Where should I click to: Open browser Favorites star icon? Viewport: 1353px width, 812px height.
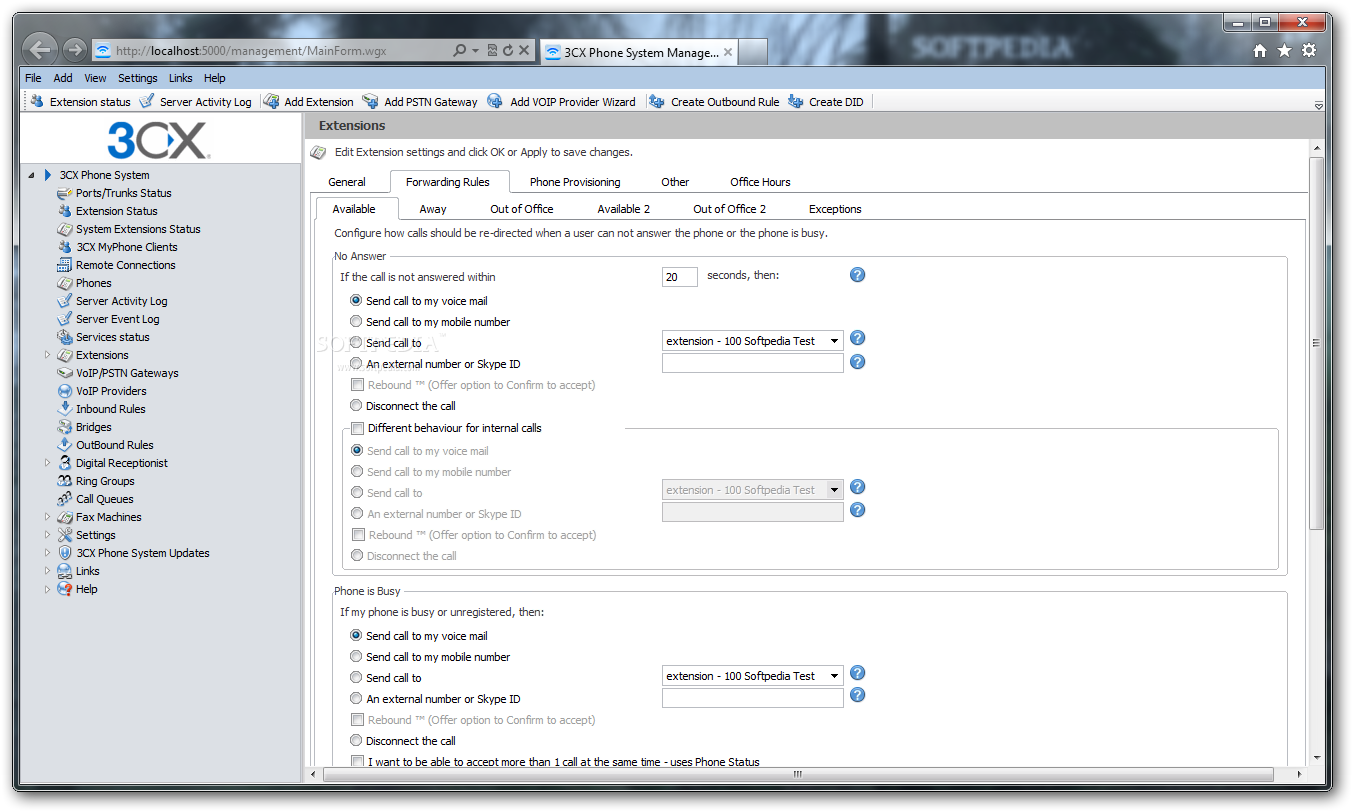1284,51
